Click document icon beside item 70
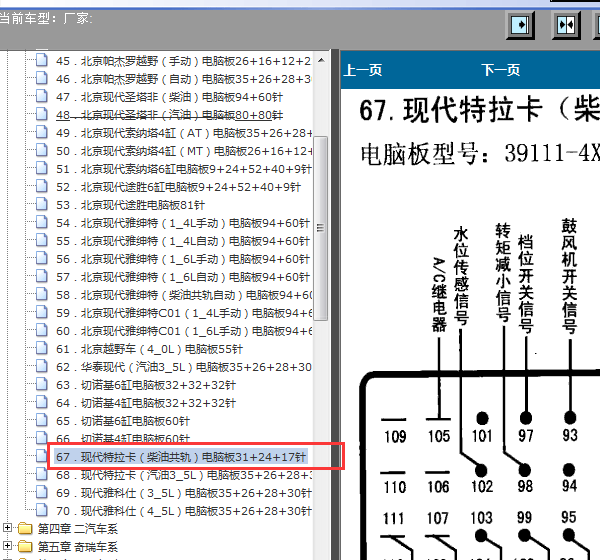 click(x=42, y=510)
